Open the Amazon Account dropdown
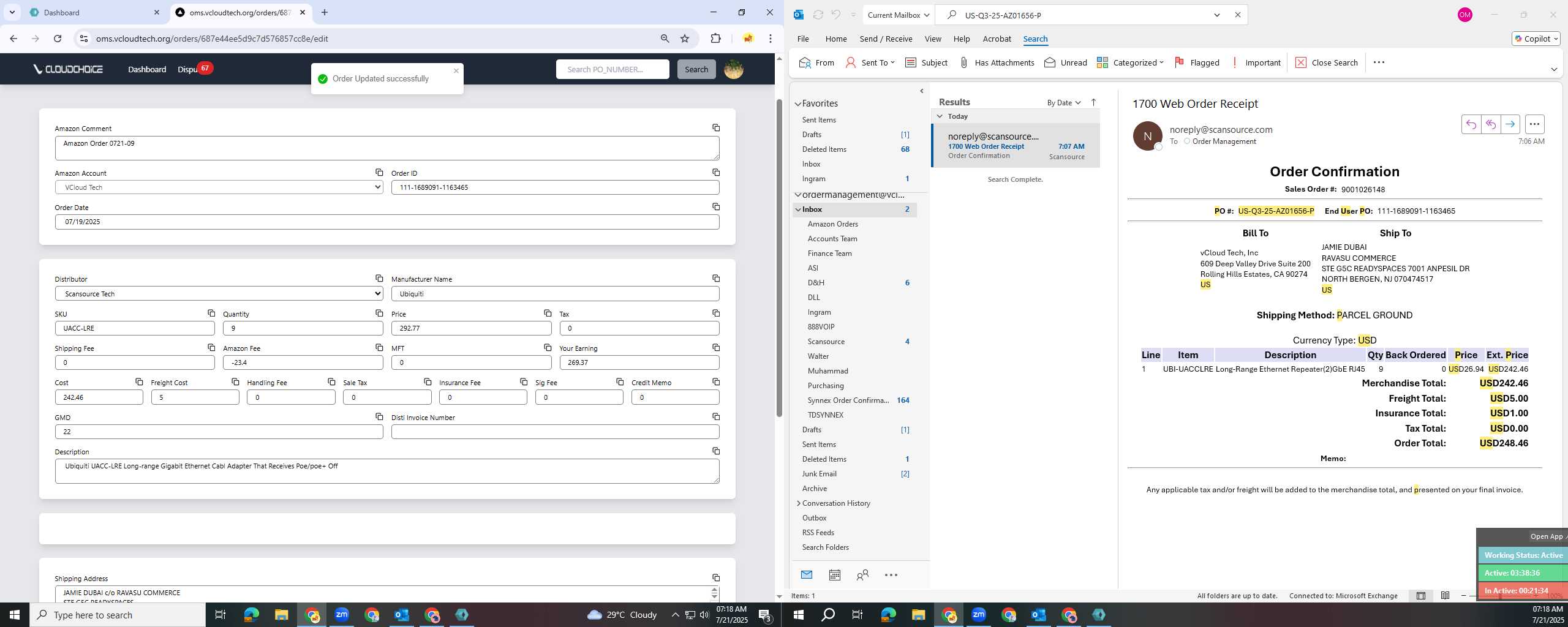 [x=219, y=187]
